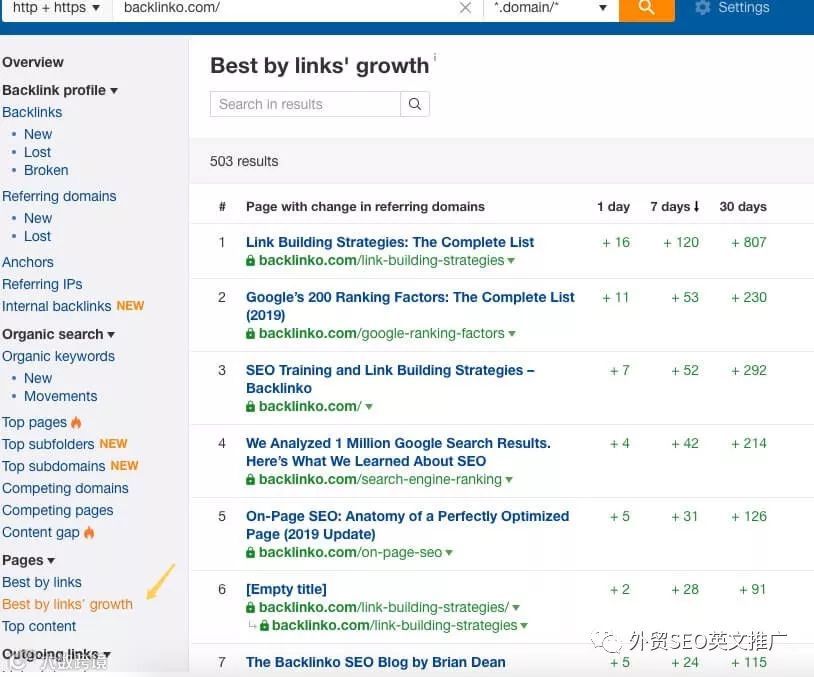Open On-Page SEO: Anatomy title link
Image resolution: width=814 pixels, height=677 pixels.
tap(408, 525)
